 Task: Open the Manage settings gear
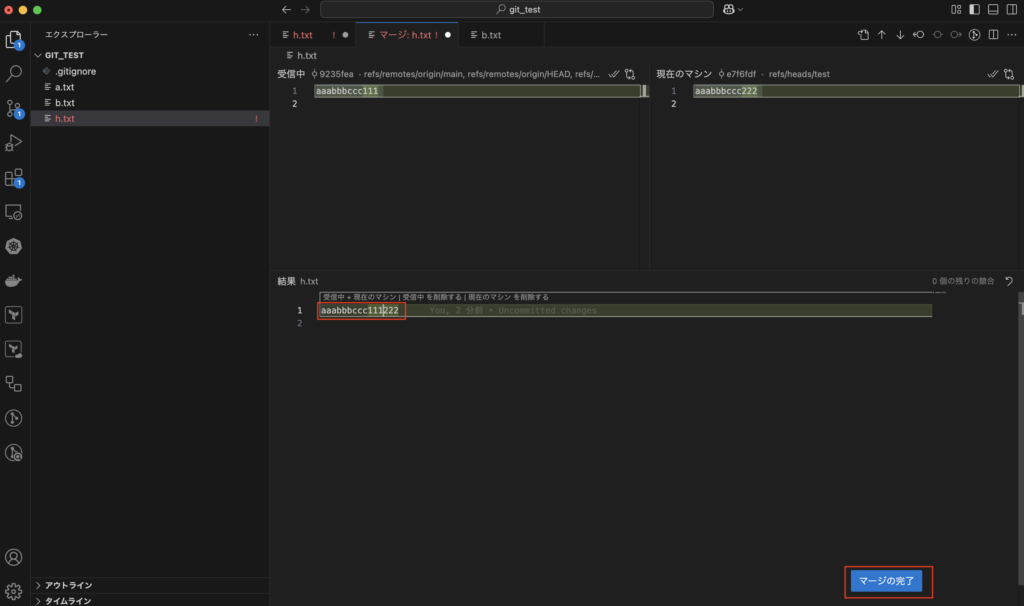click(14, 592)
